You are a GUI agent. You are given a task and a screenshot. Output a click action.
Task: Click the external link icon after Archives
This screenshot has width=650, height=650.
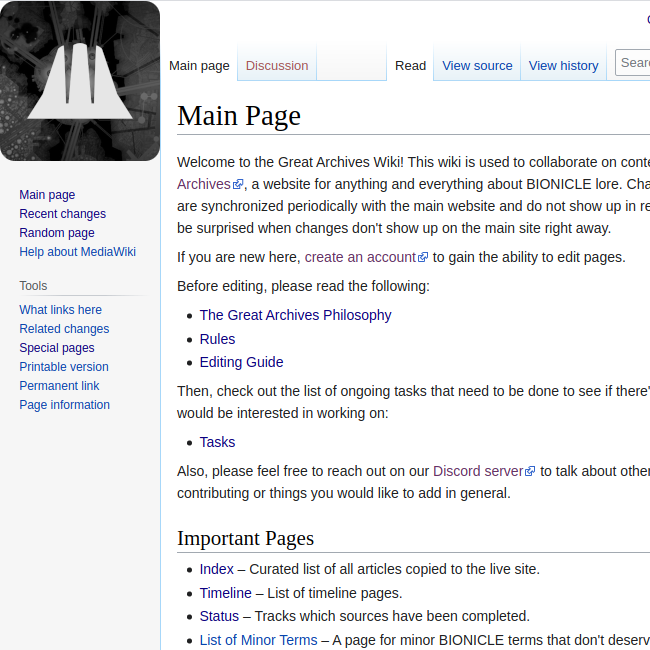[238, 184]
